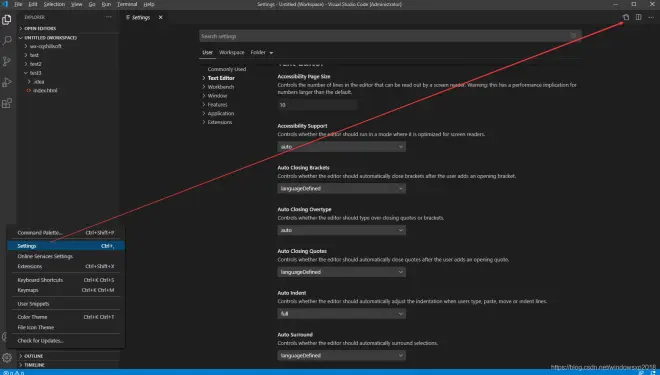Choose User Snippets menu entry

[66, 303]
